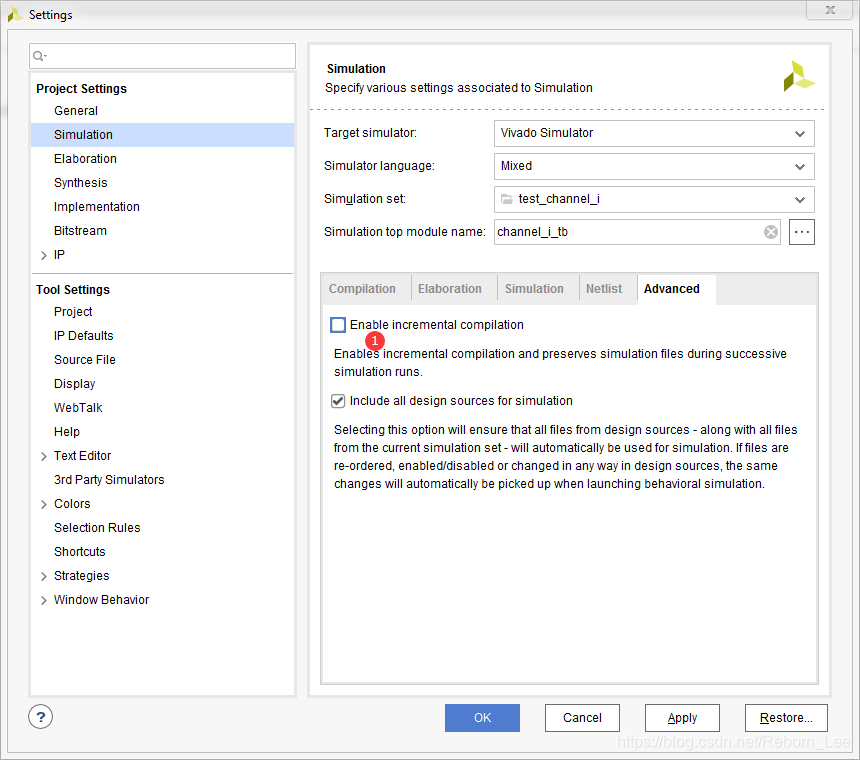
Task: Switch to the Elaboration tab
Action: coord(450,289)
